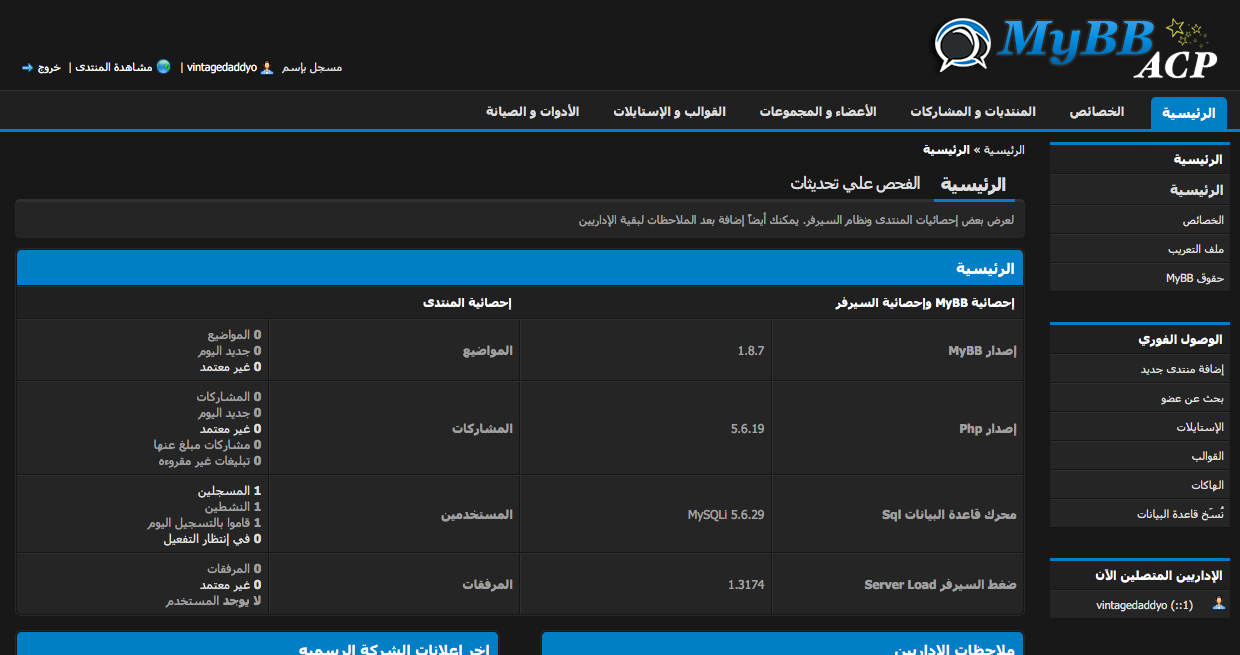Image resolution: width=1240 pixels, height=655 pixels.
Task: Select the active الرئيسية content tab
Action: tap(974, 185)
